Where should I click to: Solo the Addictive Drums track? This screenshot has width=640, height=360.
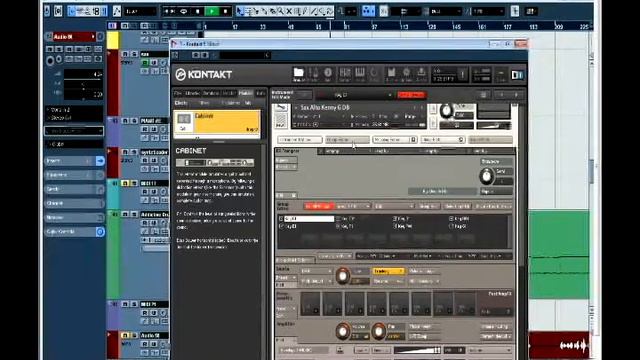(134, 214)
